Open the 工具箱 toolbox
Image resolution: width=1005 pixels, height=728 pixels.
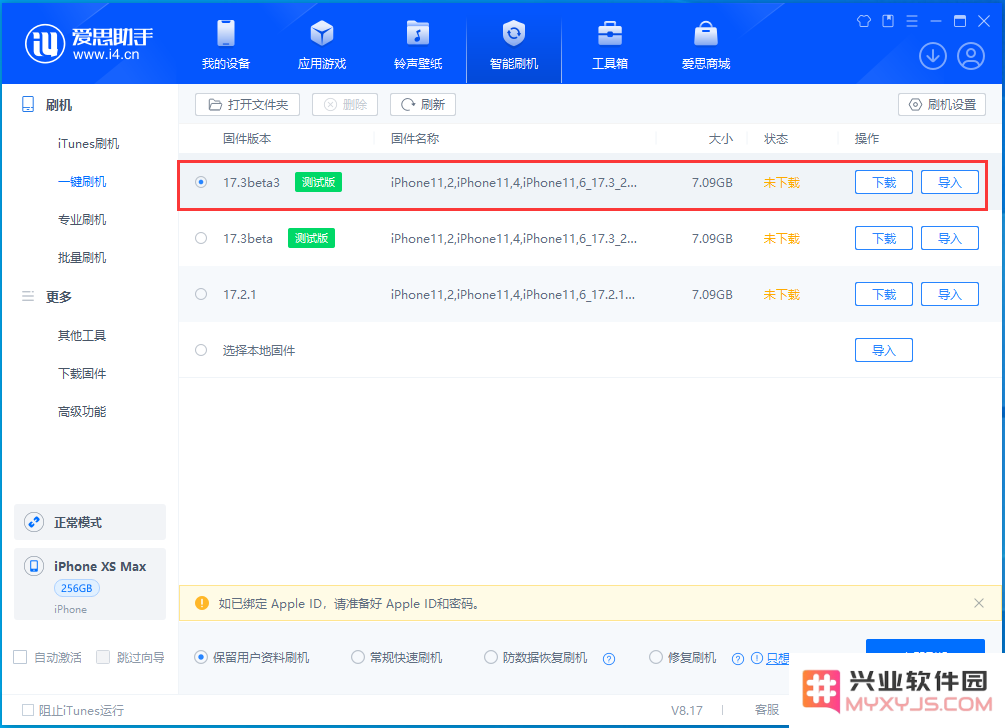[x=610, y=45]
